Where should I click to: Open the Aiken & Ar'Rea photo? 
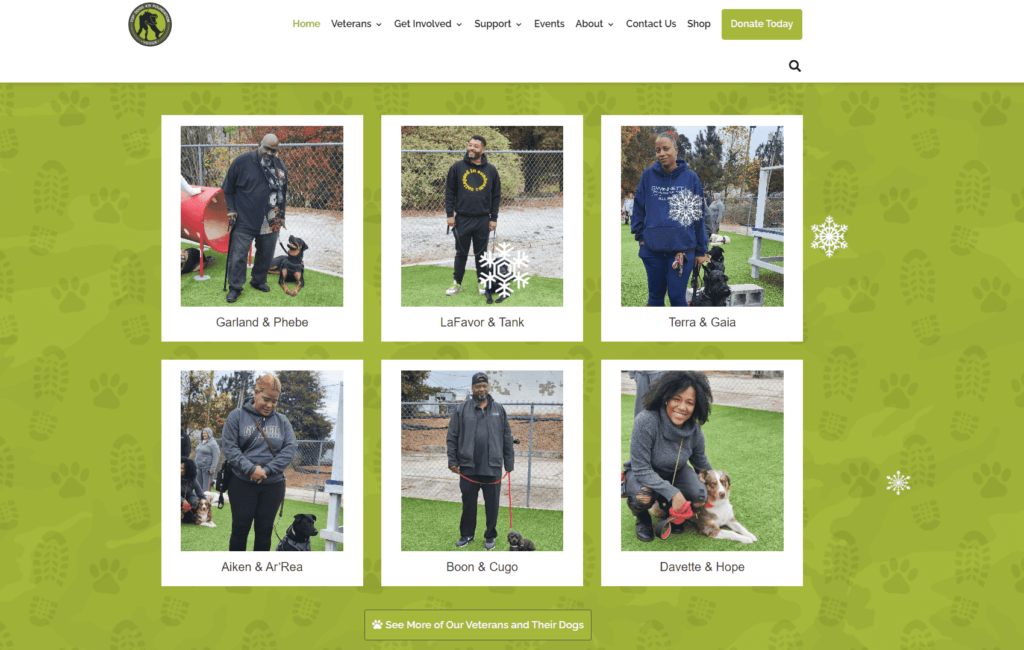point(262,461)
